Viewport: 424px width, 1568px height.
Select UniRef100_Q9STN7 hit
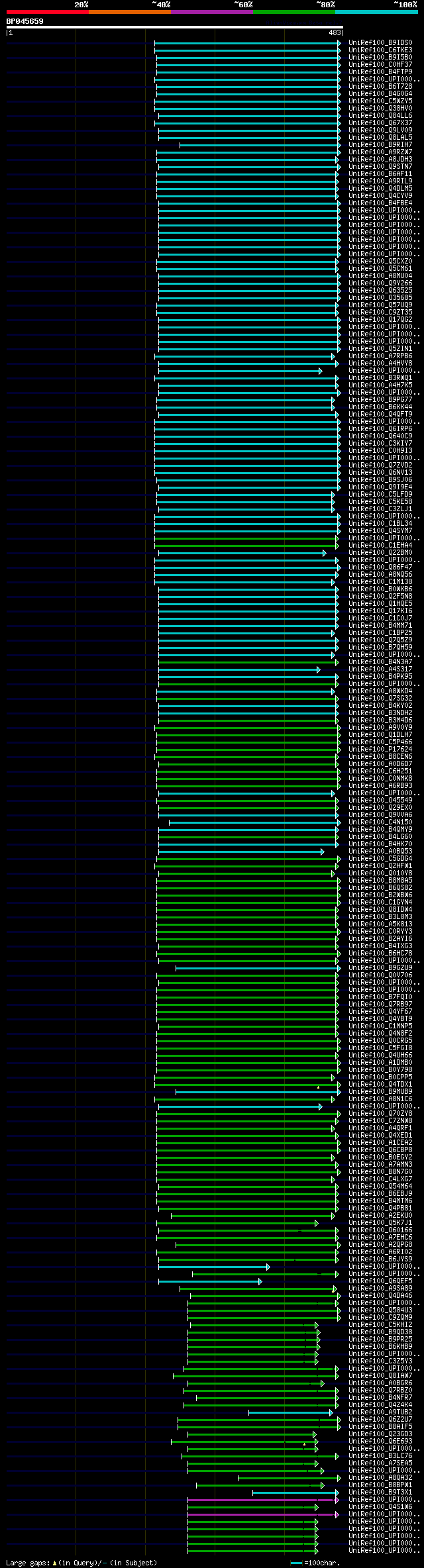[380, 166]
